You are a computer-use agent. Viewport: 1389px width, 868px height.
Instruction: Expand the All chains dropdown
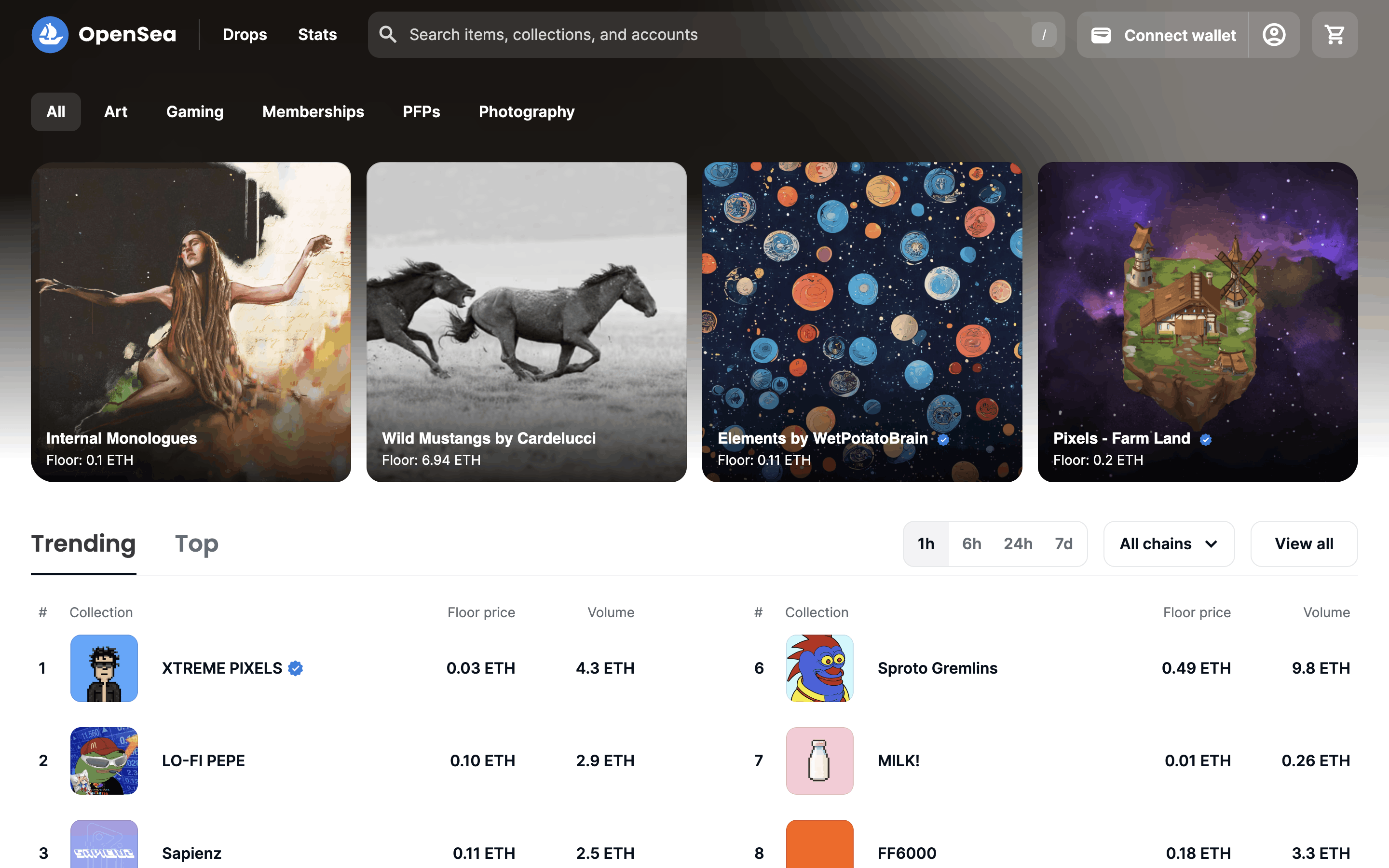tap(1168, 543)
